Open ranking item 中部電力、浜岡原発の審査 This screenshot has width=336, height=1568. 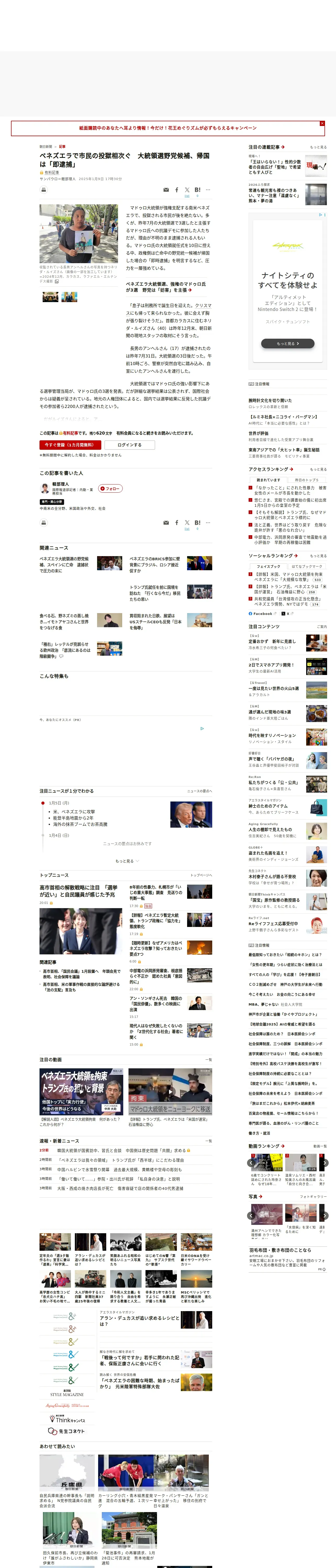(290, 540)
